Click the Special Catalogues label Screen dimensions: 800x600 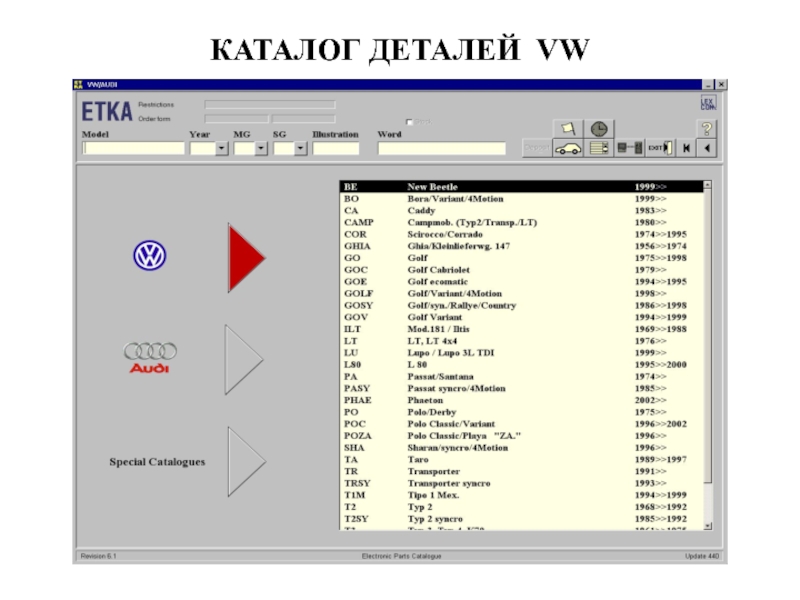pos(157,462)
